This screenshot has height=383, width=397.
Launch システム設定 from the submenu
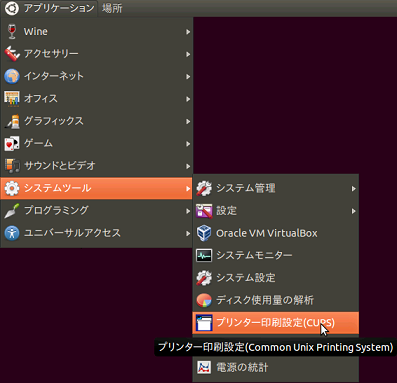coord(276,278)
